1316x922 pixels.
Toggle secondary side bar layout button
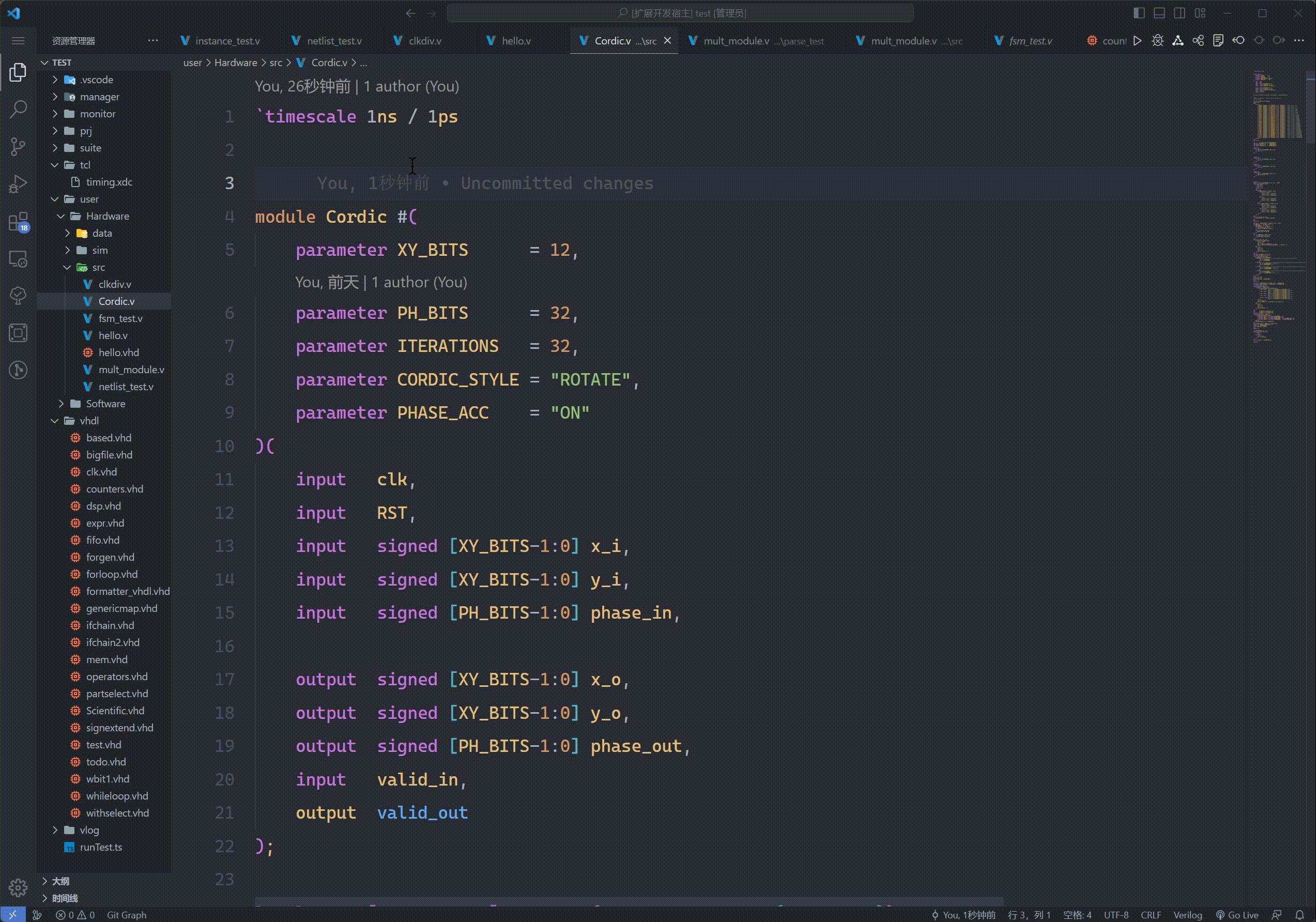pyautogui.click(x=1179, y=13)
